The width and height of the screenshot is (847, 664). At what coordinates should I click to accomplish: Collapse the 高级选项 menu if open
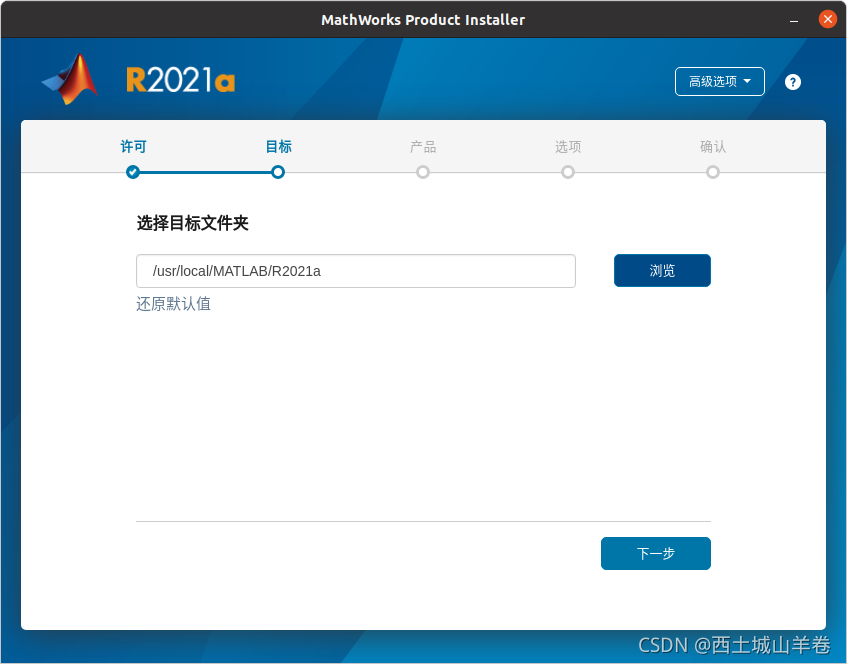(x=719, y=81)
